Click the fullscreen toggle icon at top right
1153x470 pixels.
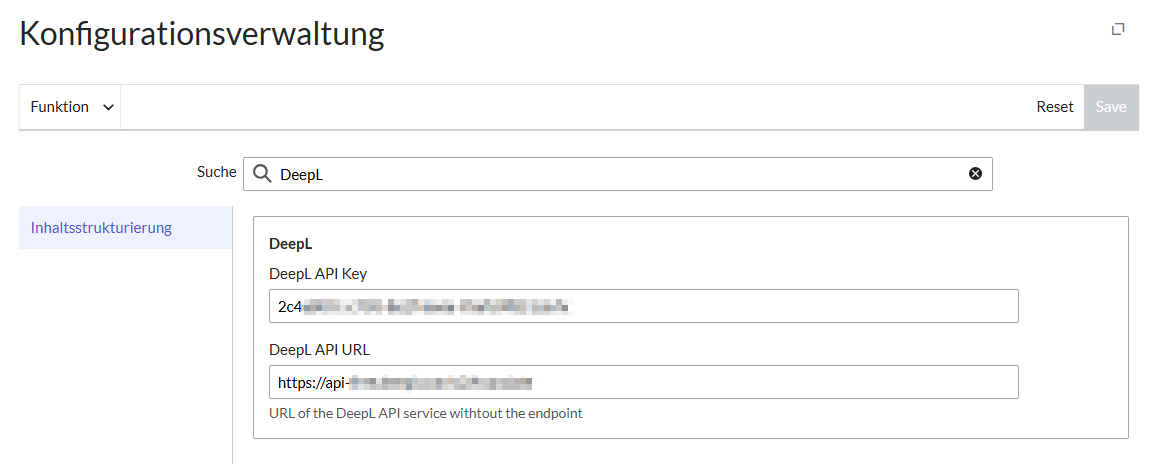point(1118,30)
